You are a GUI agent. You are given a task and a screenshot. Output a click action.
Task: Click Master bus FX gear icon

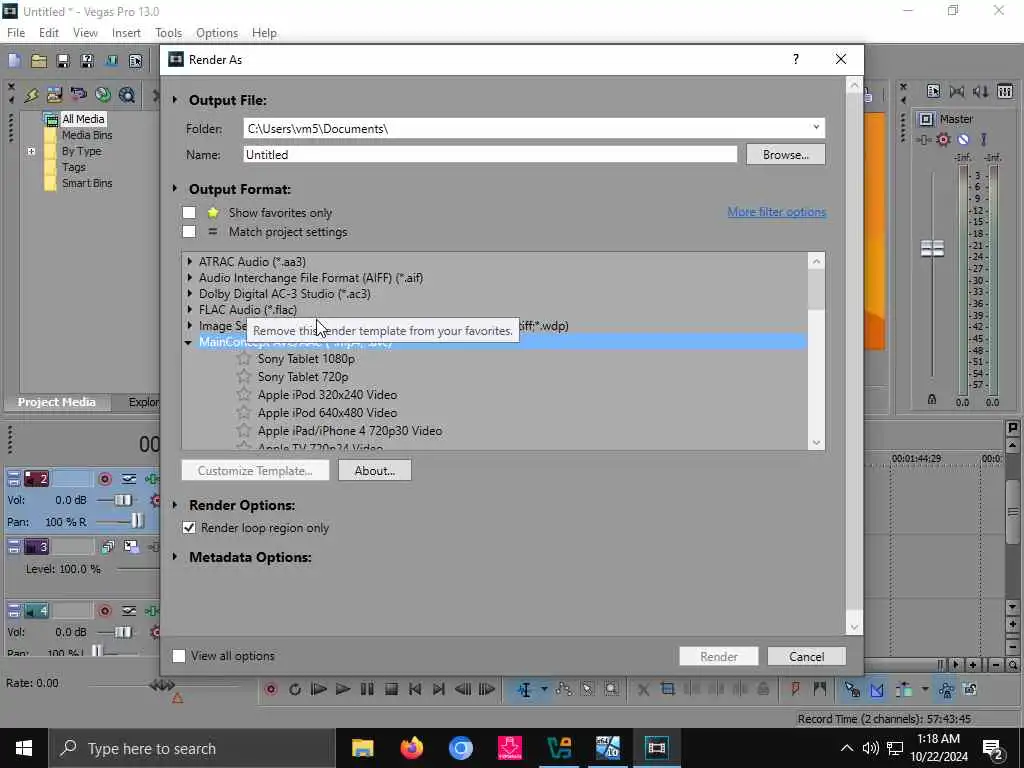pyautogui.click(x=943, y=139)
